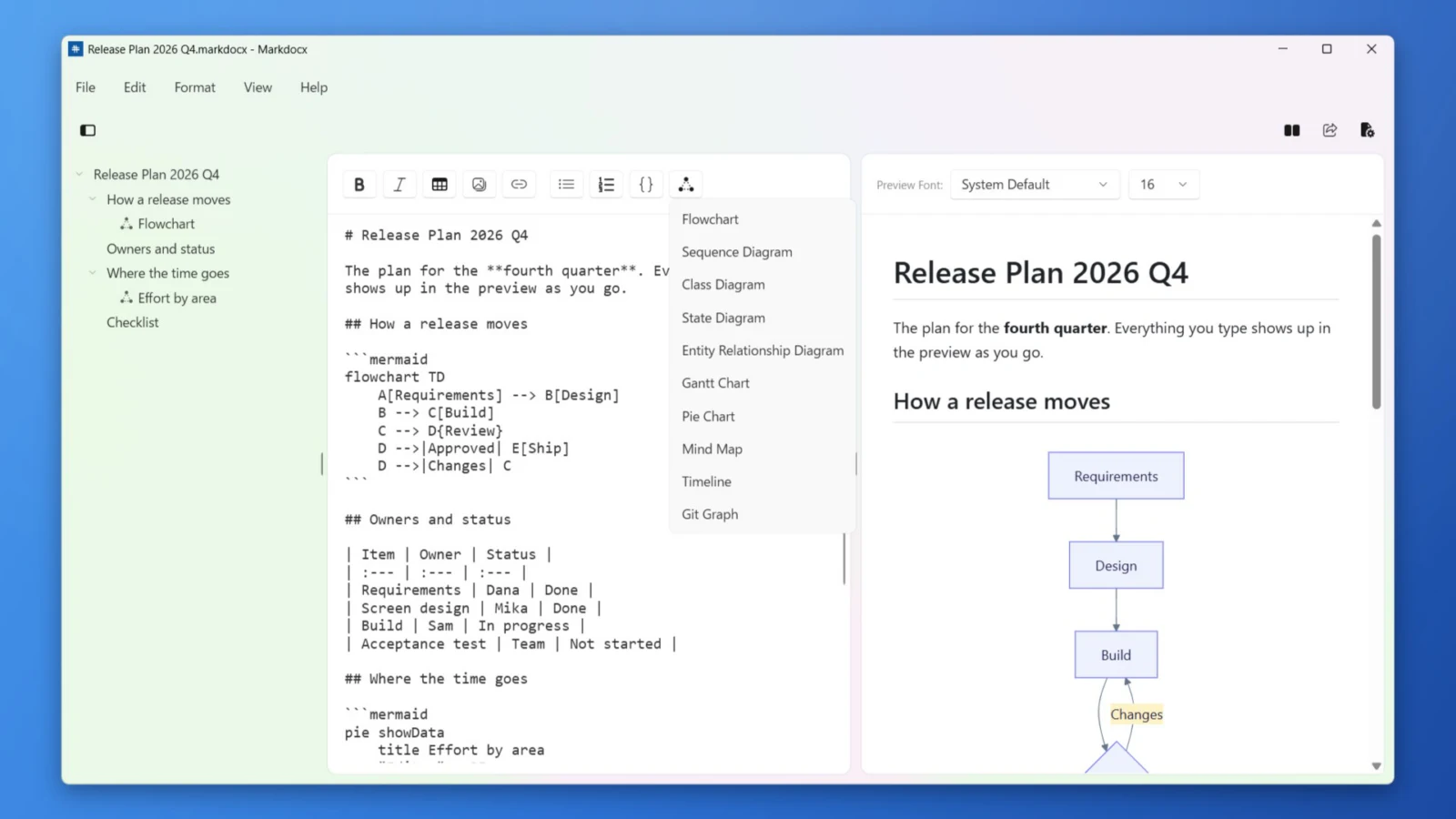Open the Edit menu

[x=135, y=87]
